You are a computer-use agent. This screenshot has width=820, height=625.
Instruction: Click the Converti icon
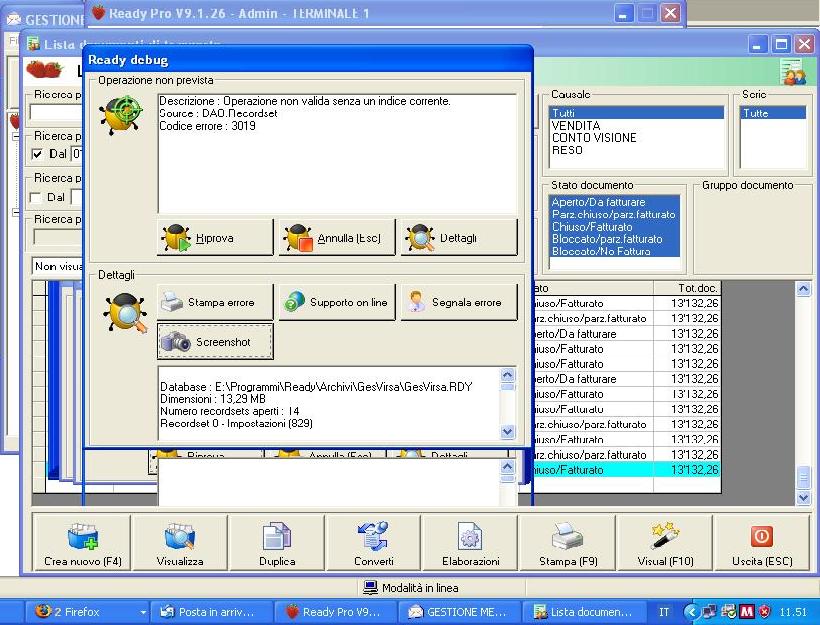tap(373, 536)
